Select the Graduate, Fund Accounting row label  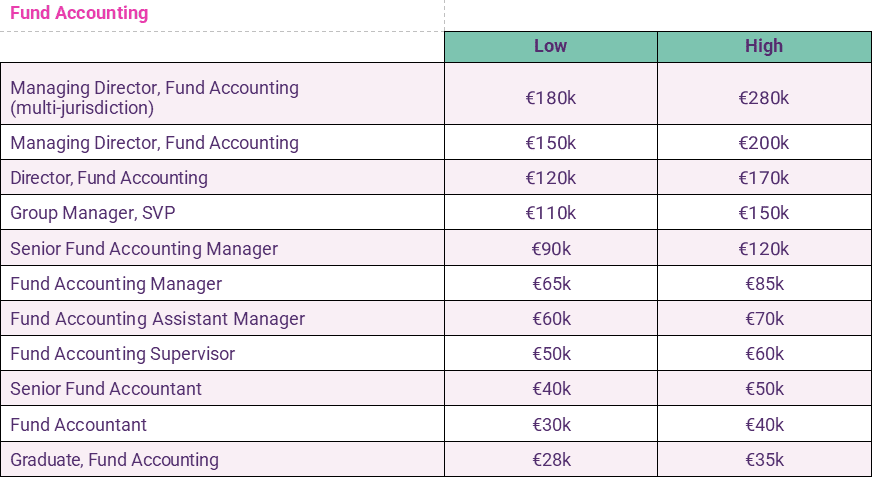click(x=114, y=460)
